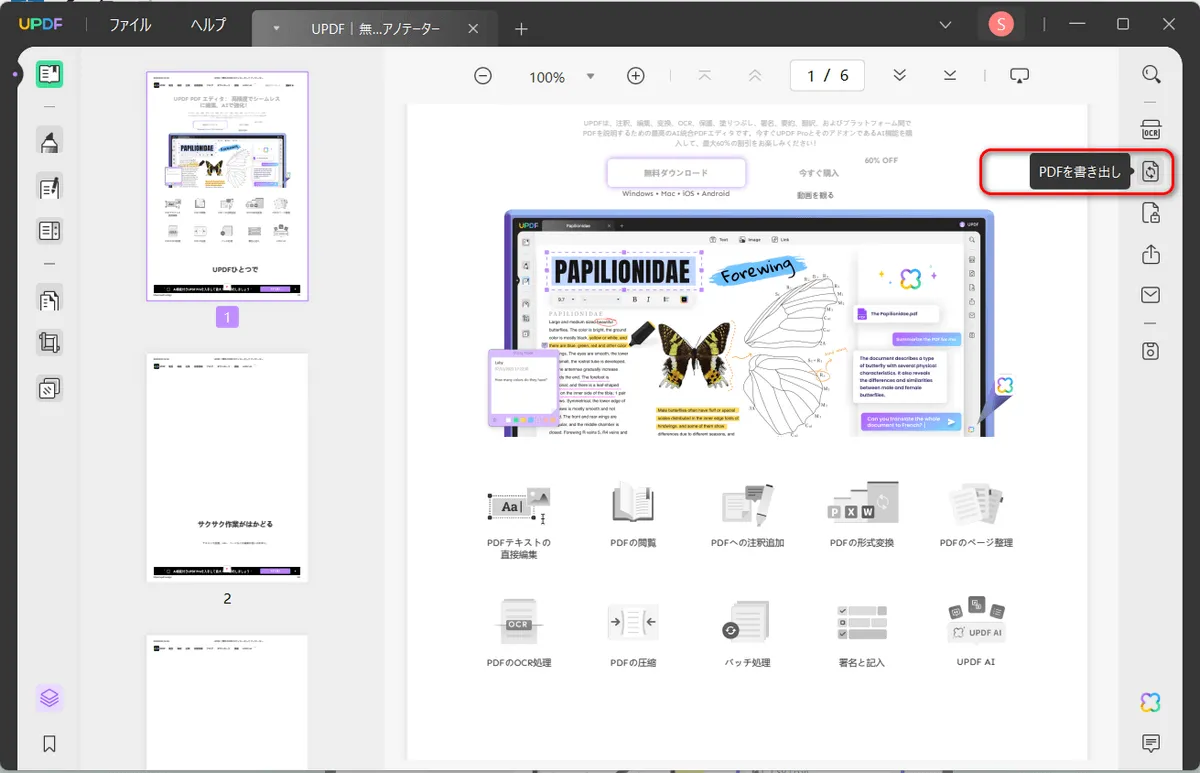Click the 60% OFF label

(x=881, y=160)
